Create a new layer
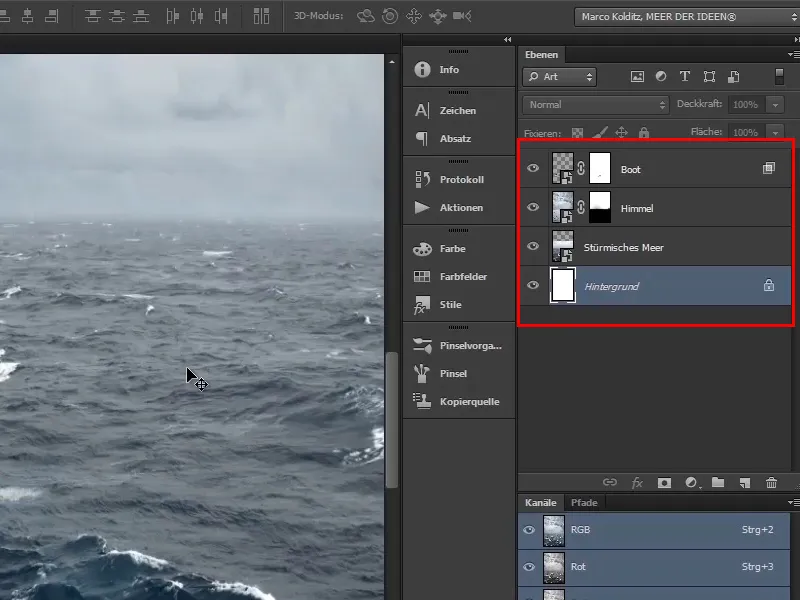This screenshot has width=800, height=600. (745, 483)
